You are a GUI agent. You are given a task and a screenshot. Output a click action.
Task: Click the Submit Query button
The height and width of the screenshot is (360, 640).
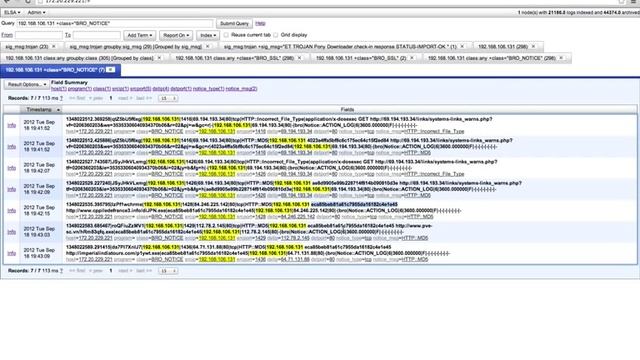click(x=234, y=24)
